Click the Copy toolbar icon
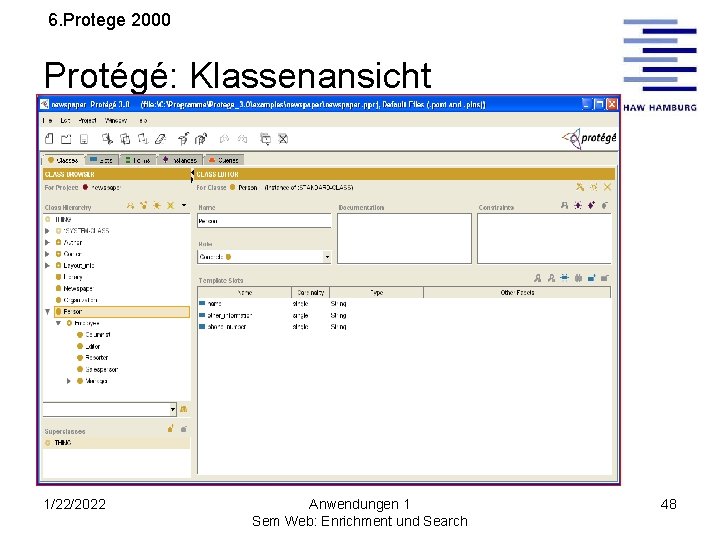720x540 pixels. coord(125,139)
